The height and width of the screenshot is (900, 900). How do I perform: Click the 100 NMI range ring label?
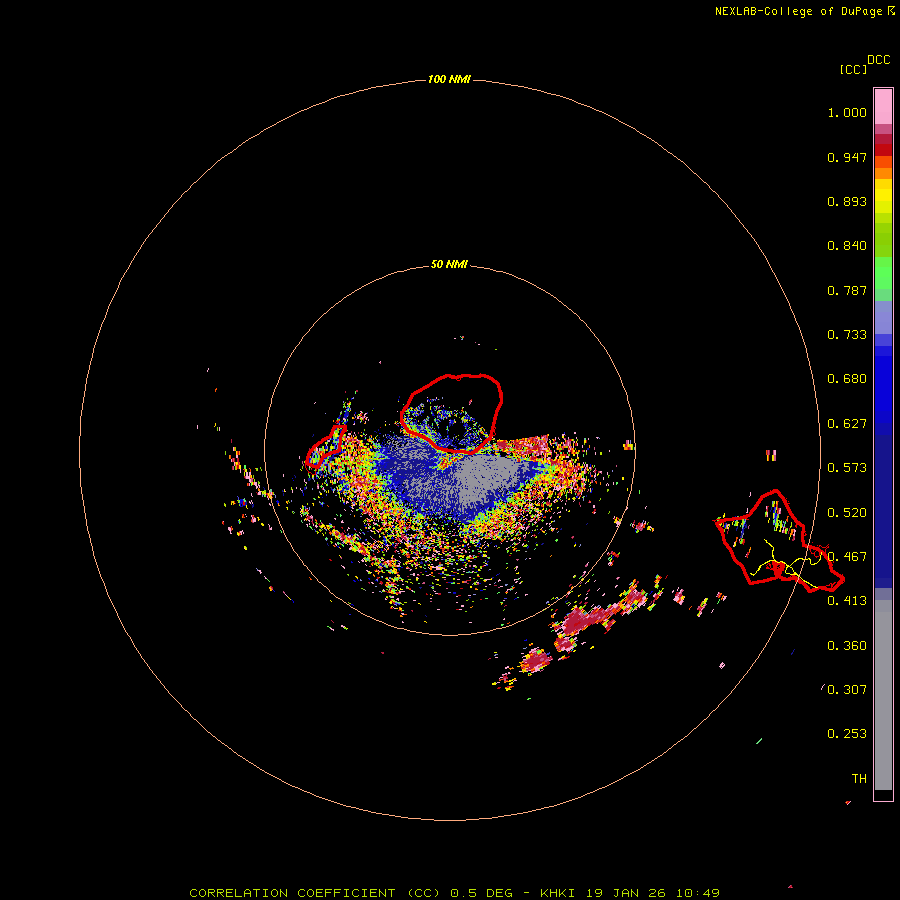449,79
